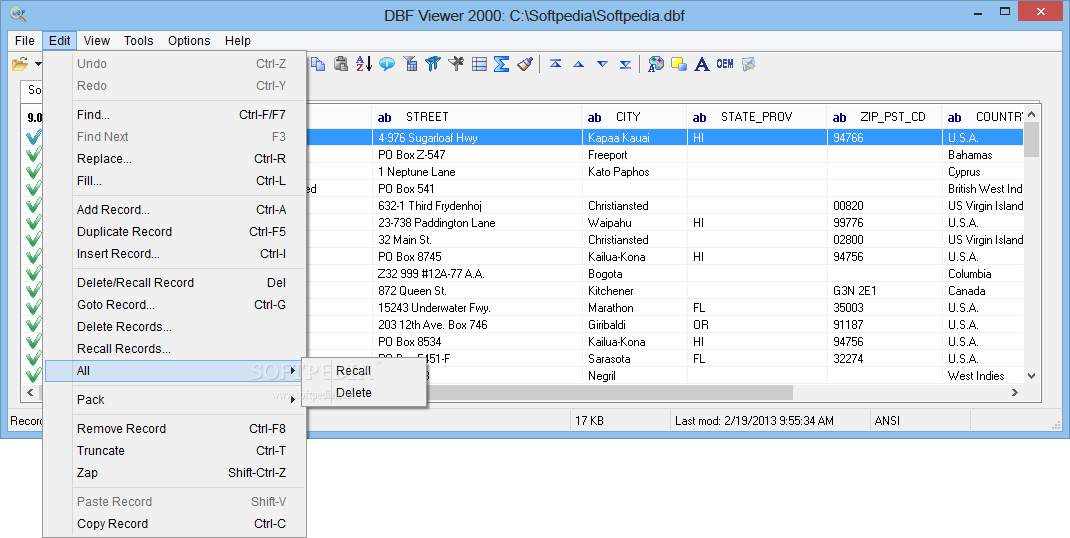Click the Paste clipboard toolbar icon
This screenshot has width=1070, height=538.
(x=341, y=63)
